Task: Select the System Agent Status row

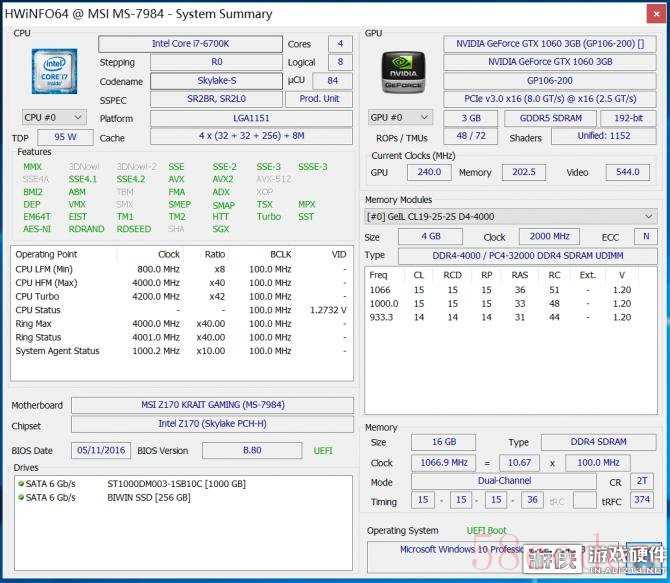Action: [x=182, y=351]
